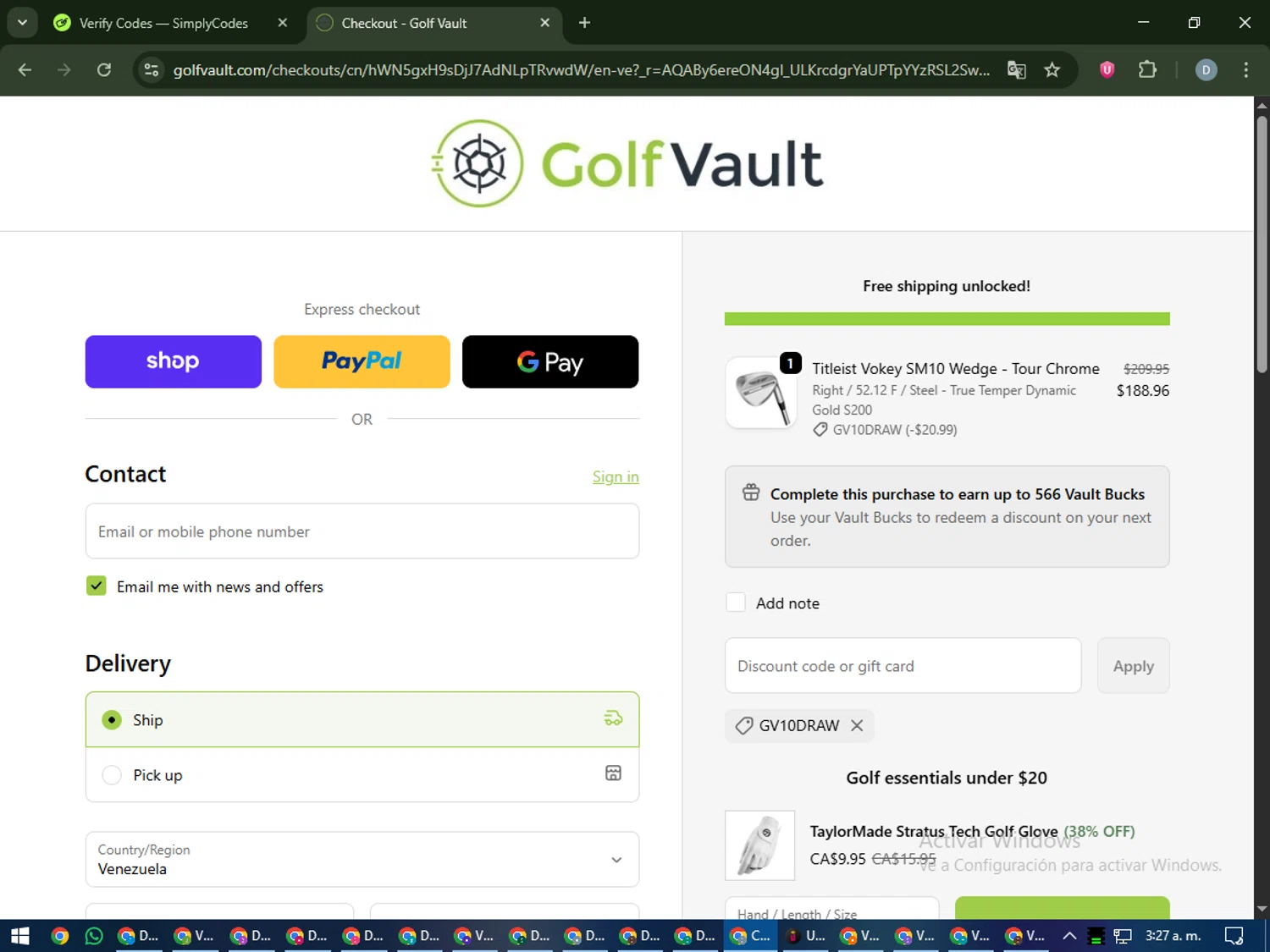
Task: Focus the Discount code or gift card field
Action: (x=903, y=665)
